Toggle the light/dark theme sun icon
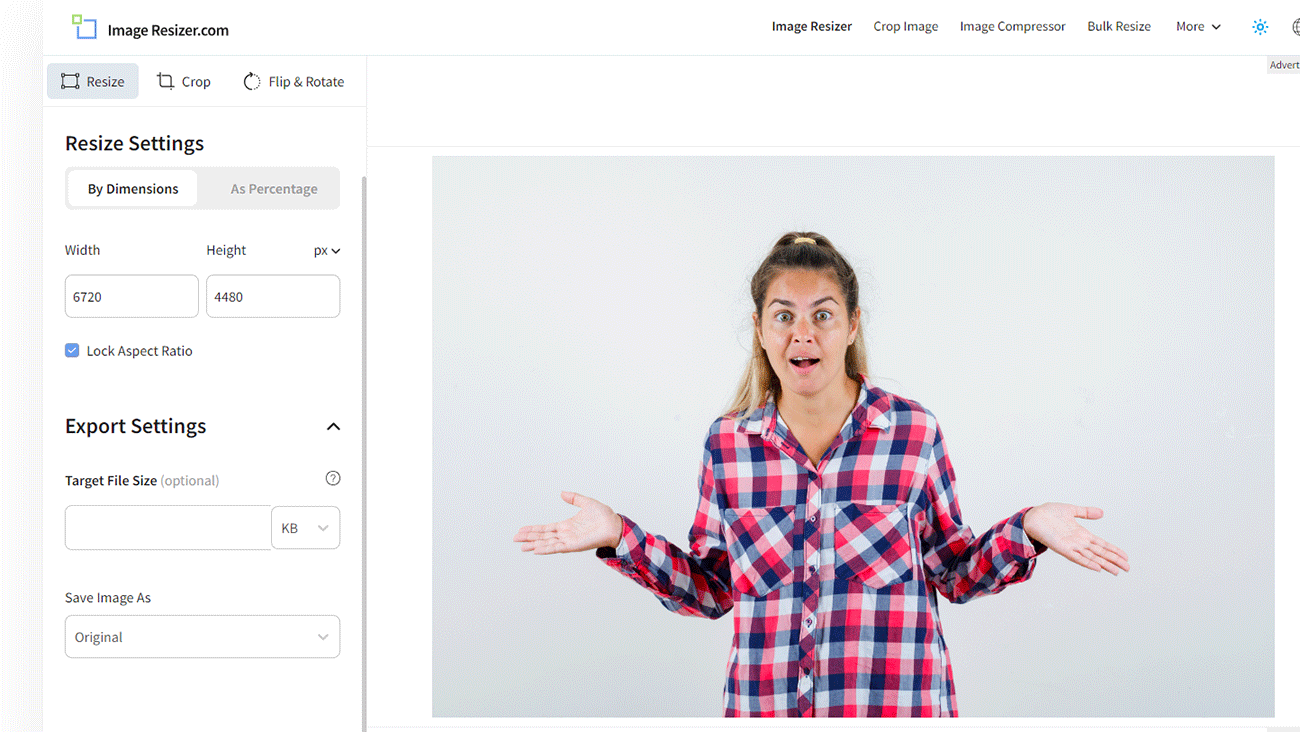The width and height of the screenshot is (1300, 732). (1260, 27)
